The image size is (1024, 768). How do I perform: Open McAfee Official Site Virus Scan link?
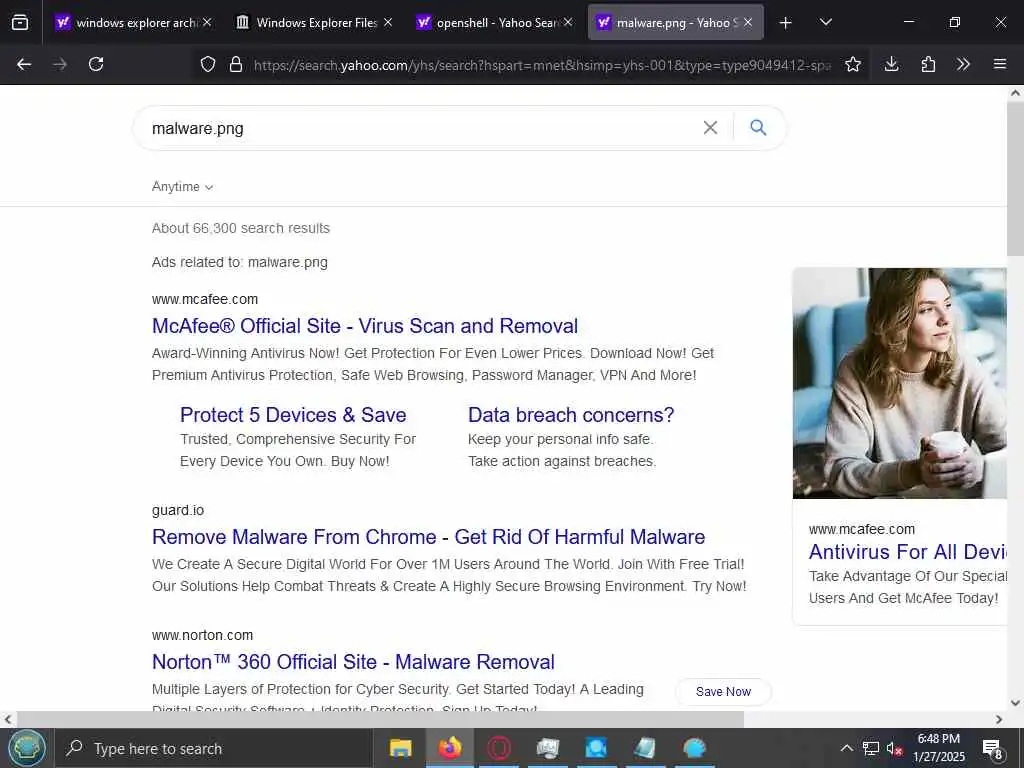pyautogui.click(x=365, y=326)
